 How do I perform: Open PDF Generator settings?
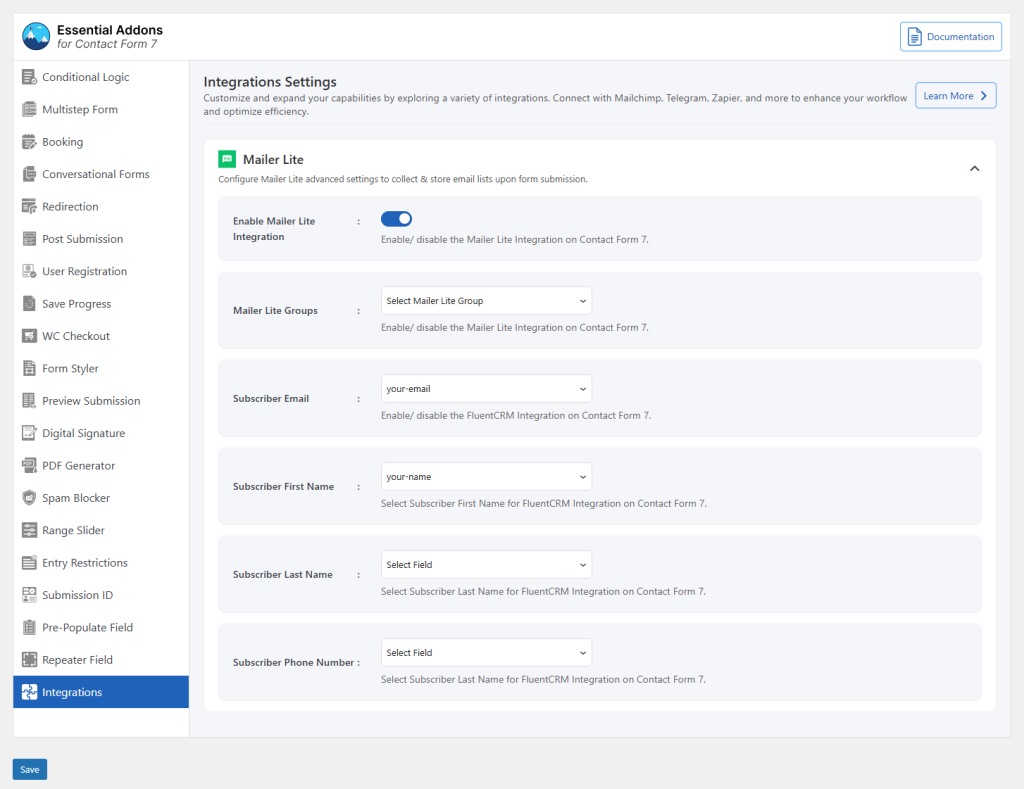coord(101,465)
